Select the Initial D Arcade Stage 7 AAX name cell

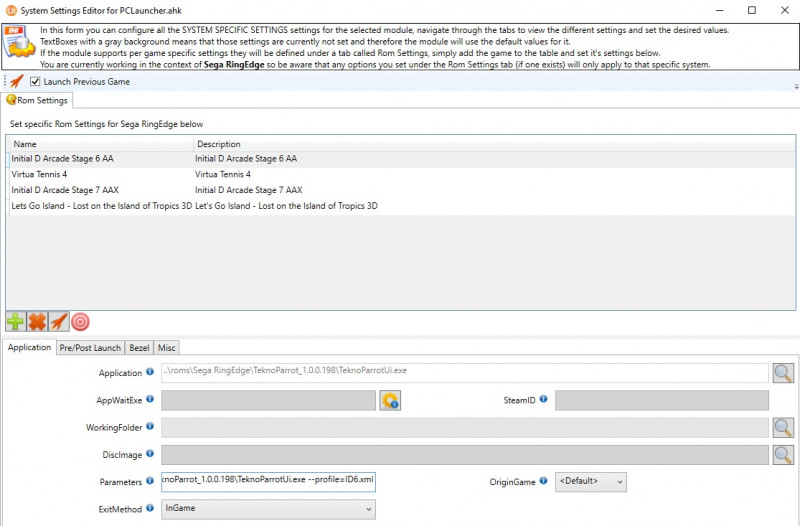tap(101, 190)
